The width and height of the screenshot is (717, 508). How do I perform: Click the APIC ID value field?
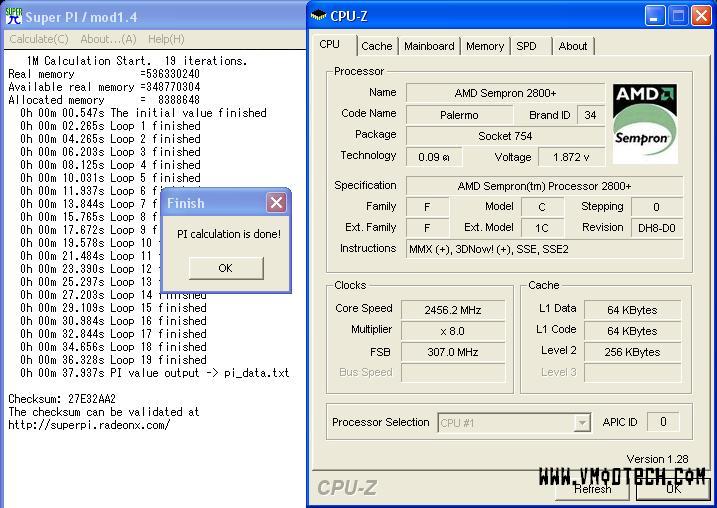[x=663, y=422]
